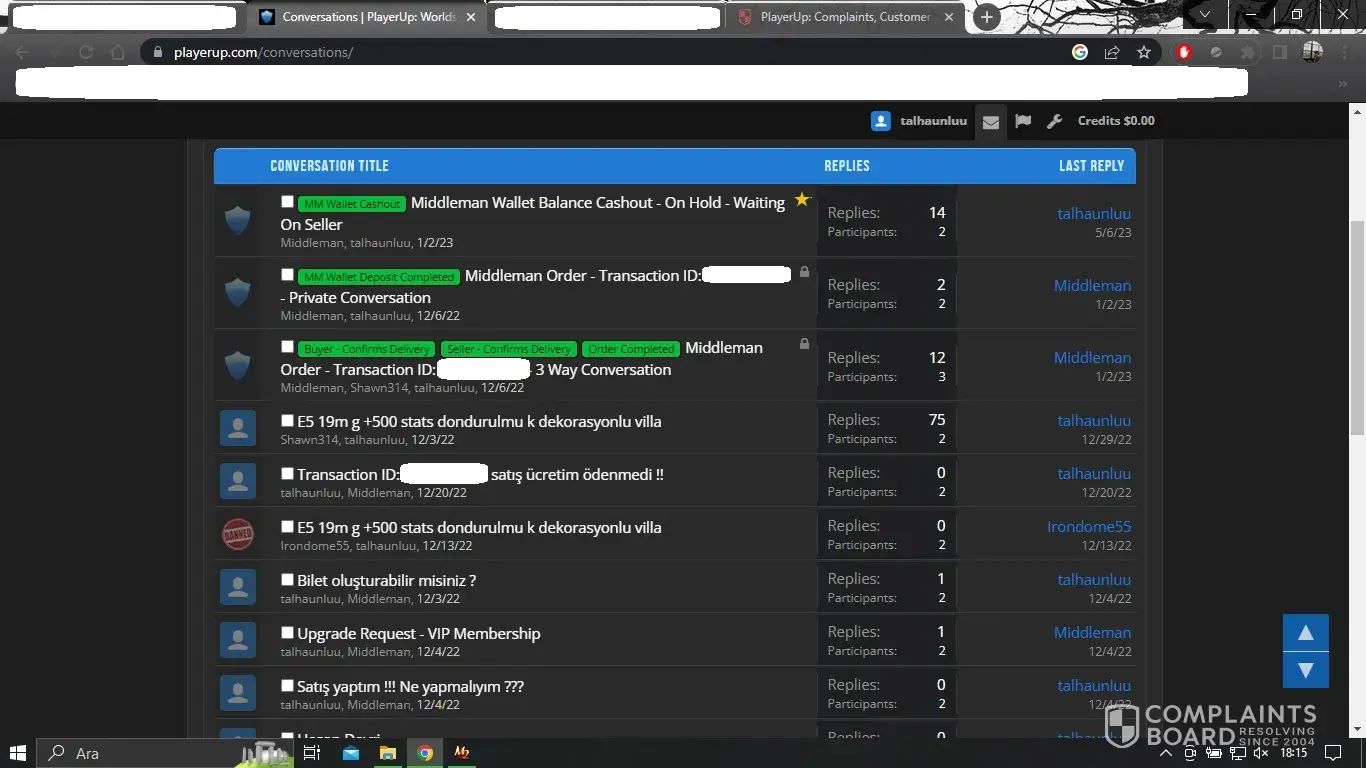Bookmark this page with the star icon
This screenshot has width=1366, height=768.
pos(1143,52)
